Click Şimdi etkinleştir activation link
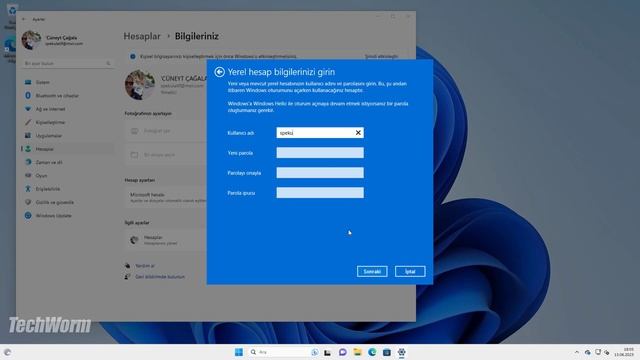Image resolution: width=640 pixels, height=360 pixels. tap(381, 56)
